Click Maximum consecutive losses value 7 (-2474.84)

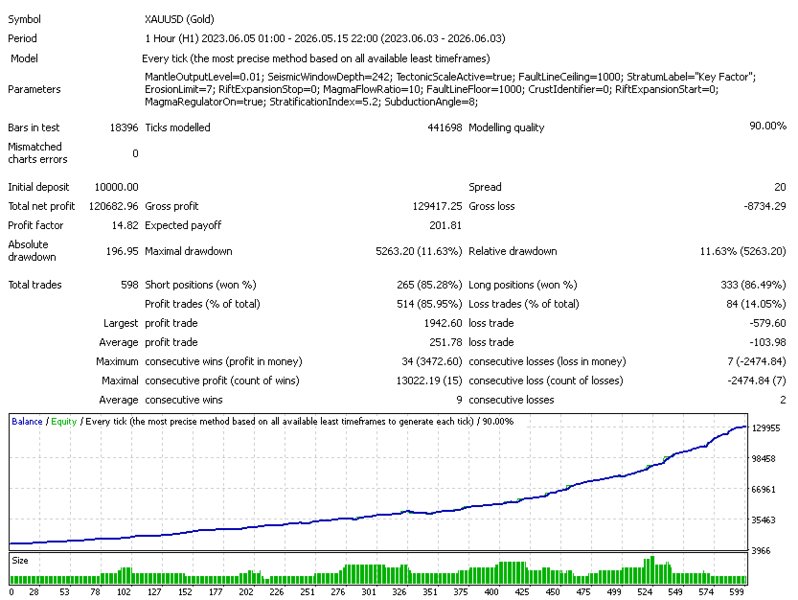click(756, 362)
